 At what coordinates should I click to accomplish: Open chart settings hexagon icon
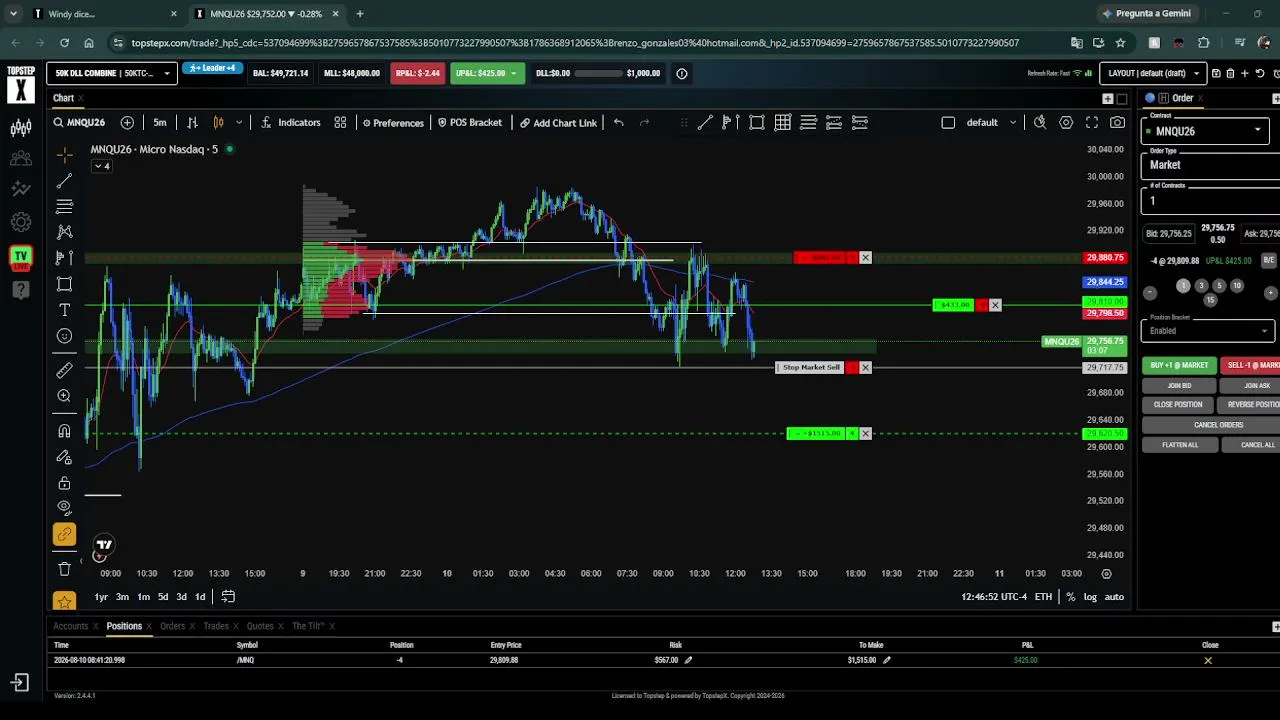(x=1066, y=123)
